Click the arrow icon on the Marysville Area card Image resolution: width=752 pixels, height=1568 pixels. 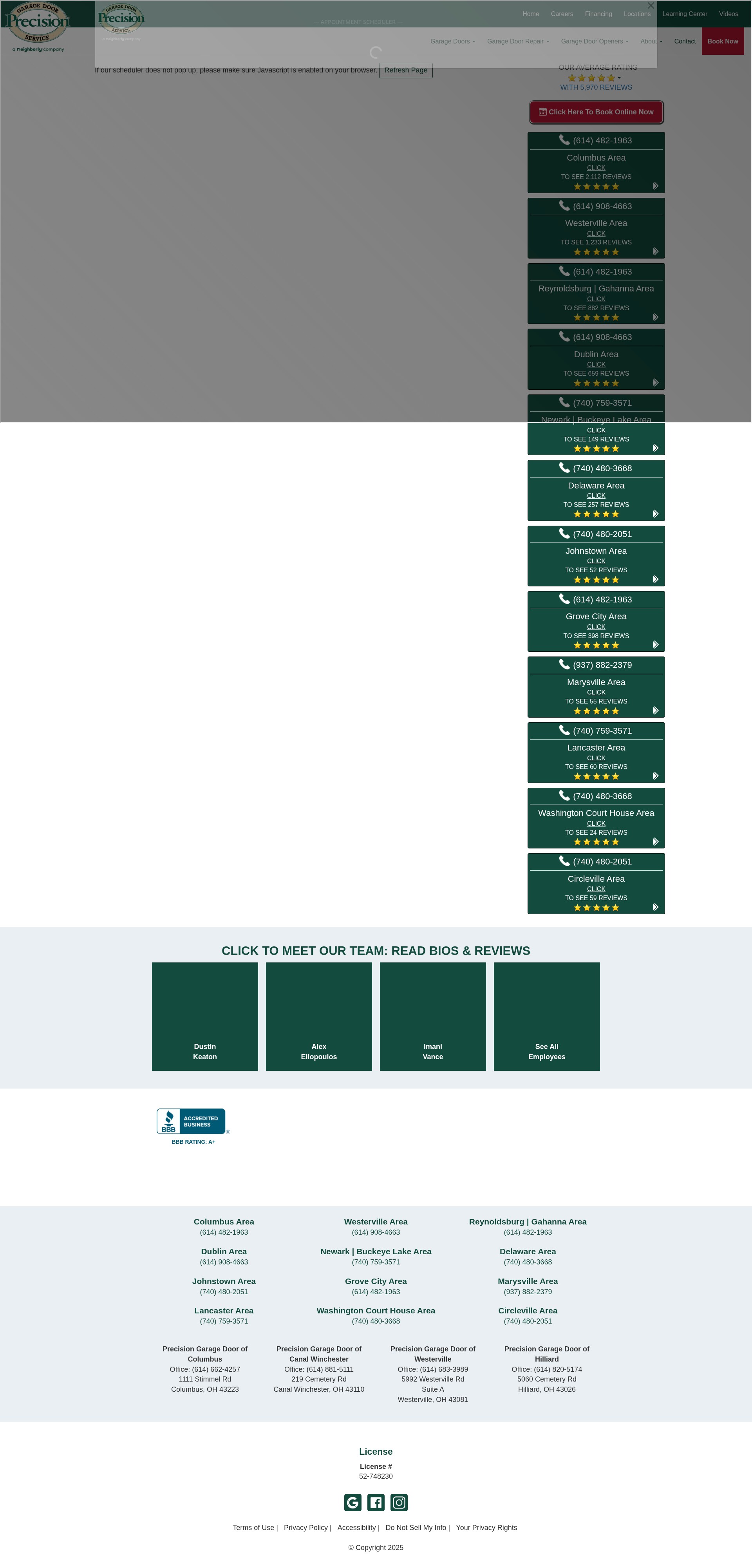(x=656, y=710)
